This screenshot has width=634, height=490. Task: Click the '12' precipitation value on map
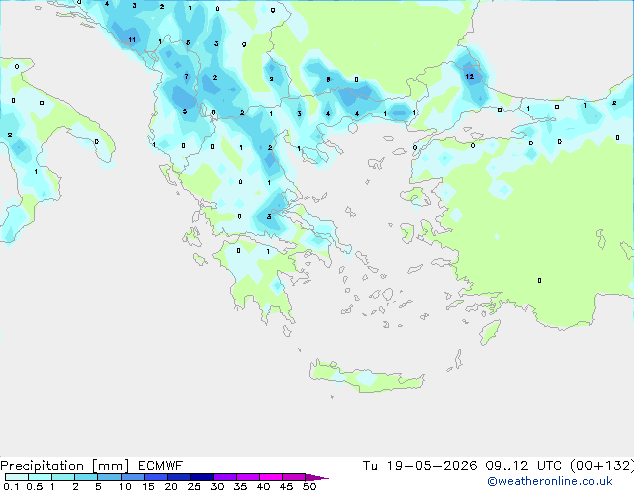[469, 76]
